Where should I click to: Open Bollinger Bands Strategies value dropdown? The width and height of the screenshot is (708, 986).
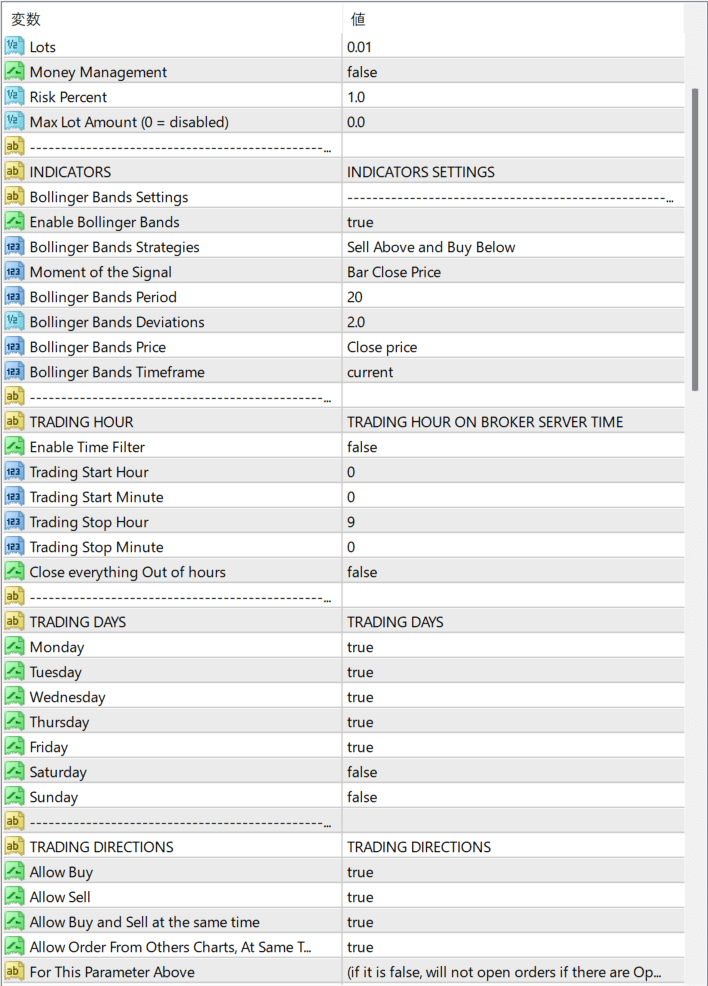431,247
